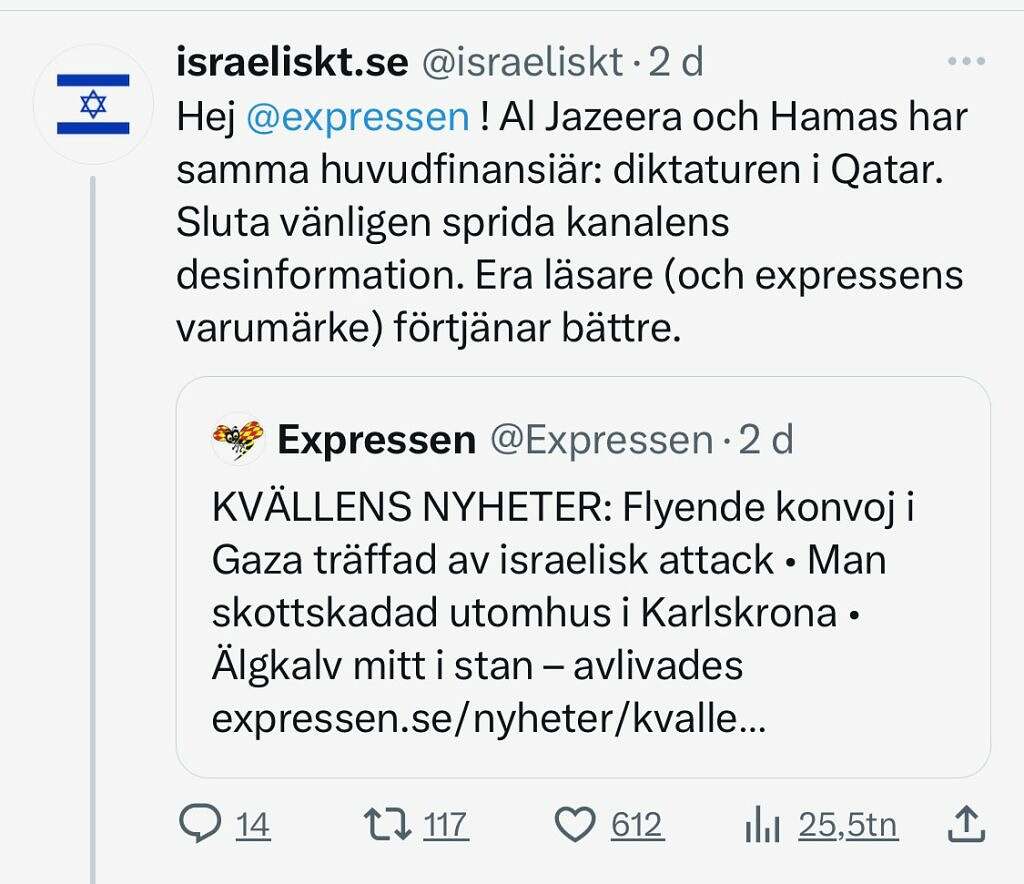Open Expressen wasp logo avatar
The image size is (1024, 884).
point(238,438)
